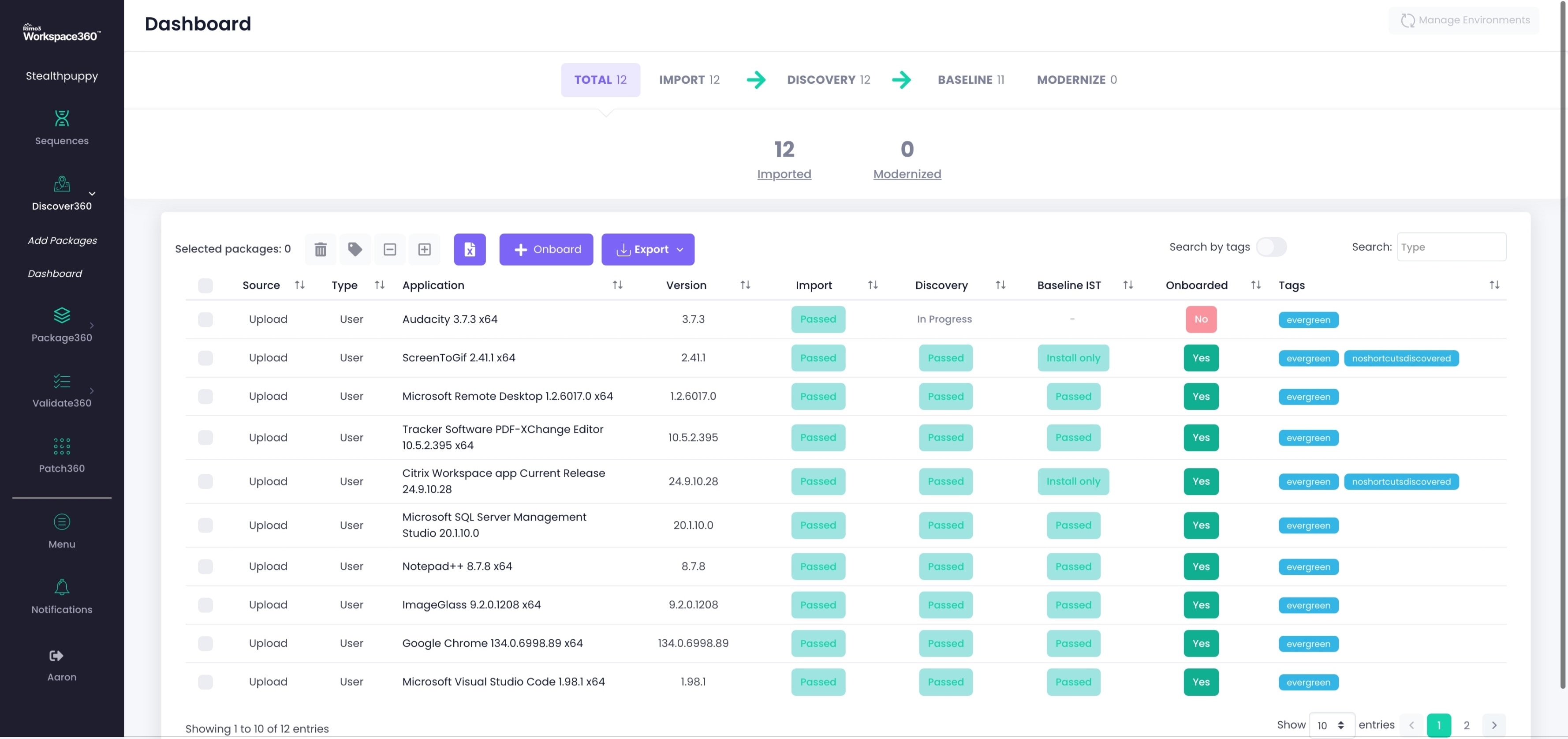The height and width of the screenshot is (739, 1568).
Task: Click the Discover360 map icon
Action: coord(61,184)
